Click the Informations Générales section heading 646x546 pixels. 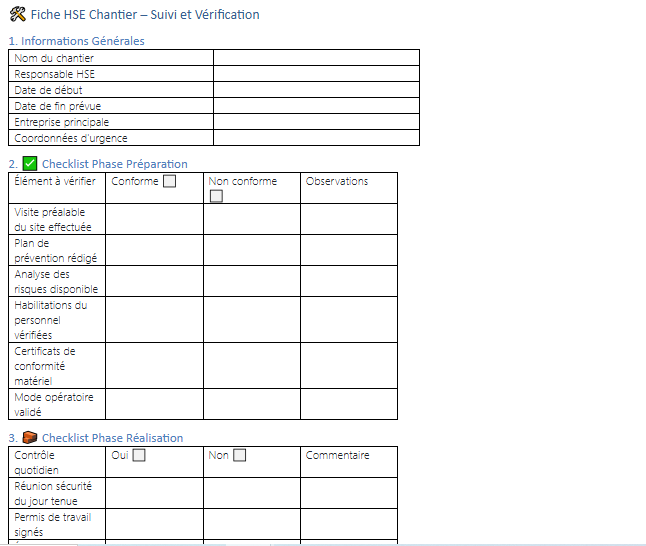pyautogui.click(x=82, y=41)
